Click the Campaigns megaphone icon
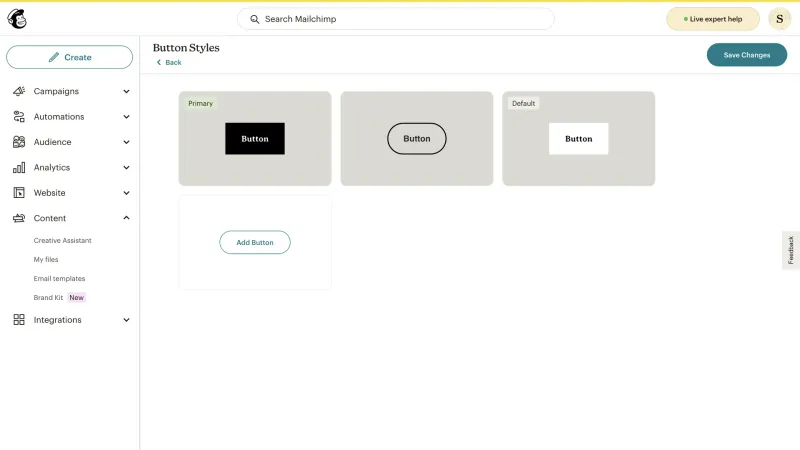800x450 pixels. (19, 91)
